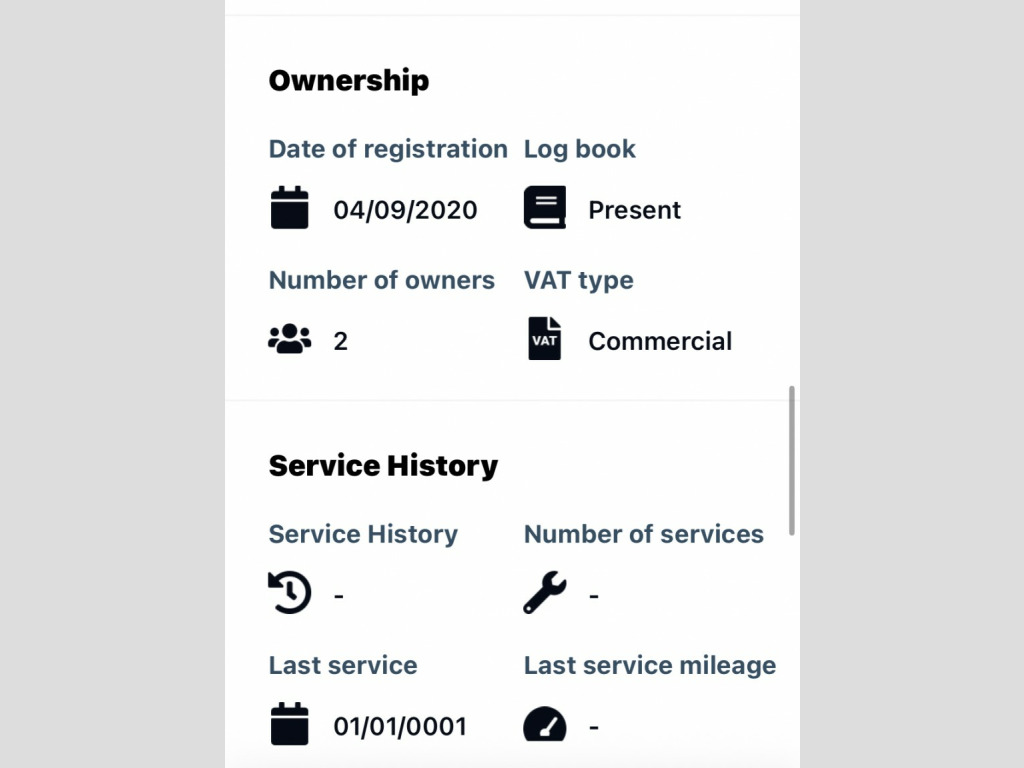Click the wrench services icon
Viewport: 1024px width, 768px height.
[x=544, y=593]
